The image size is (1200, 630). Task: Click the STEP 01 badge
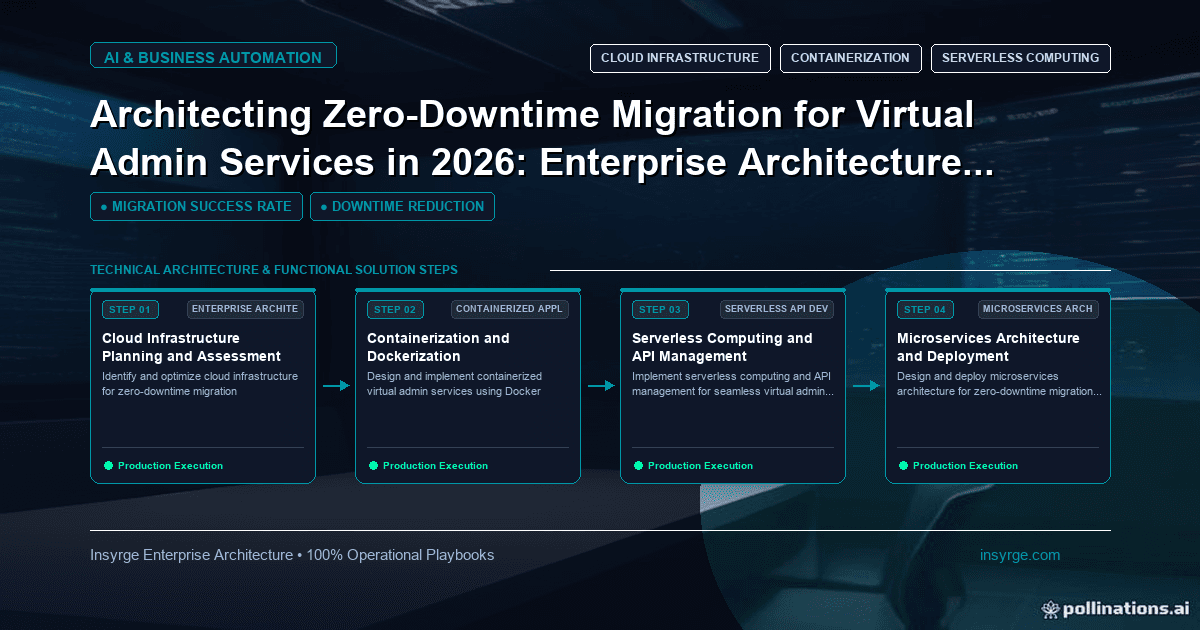[x=130, y=309]
